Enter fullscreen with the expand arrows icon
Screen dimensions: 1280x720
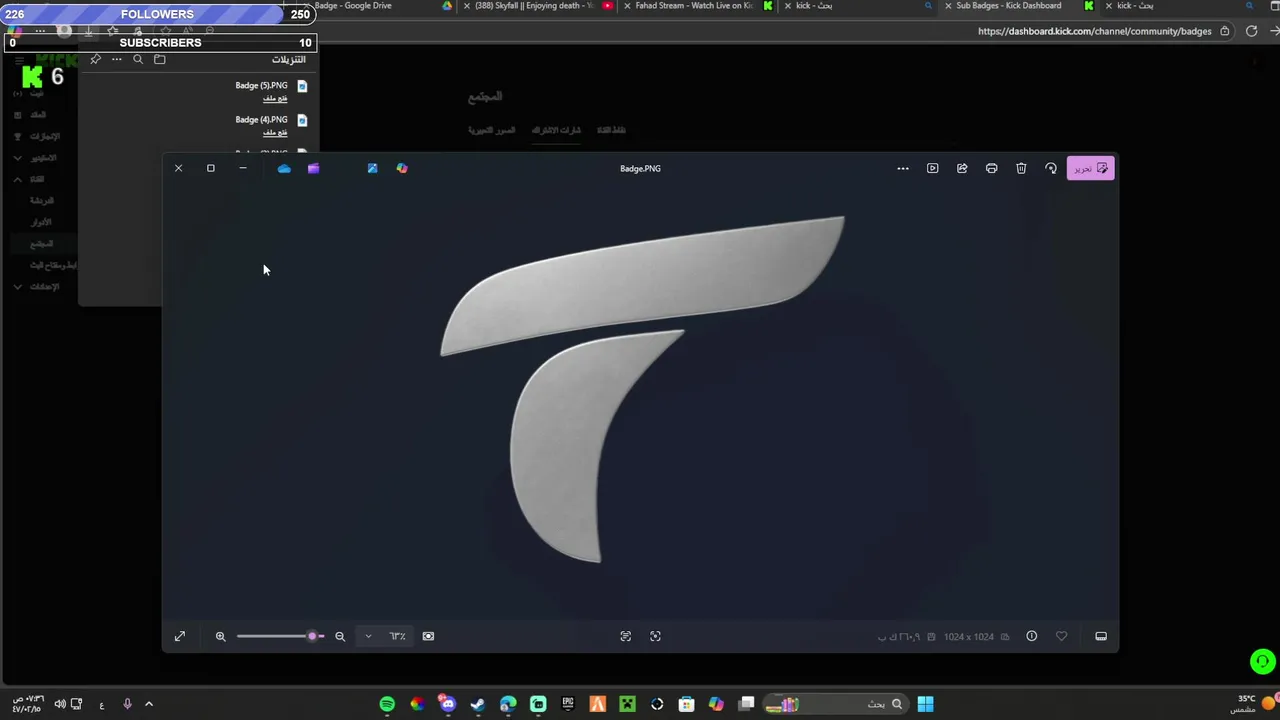coord(180,636)
